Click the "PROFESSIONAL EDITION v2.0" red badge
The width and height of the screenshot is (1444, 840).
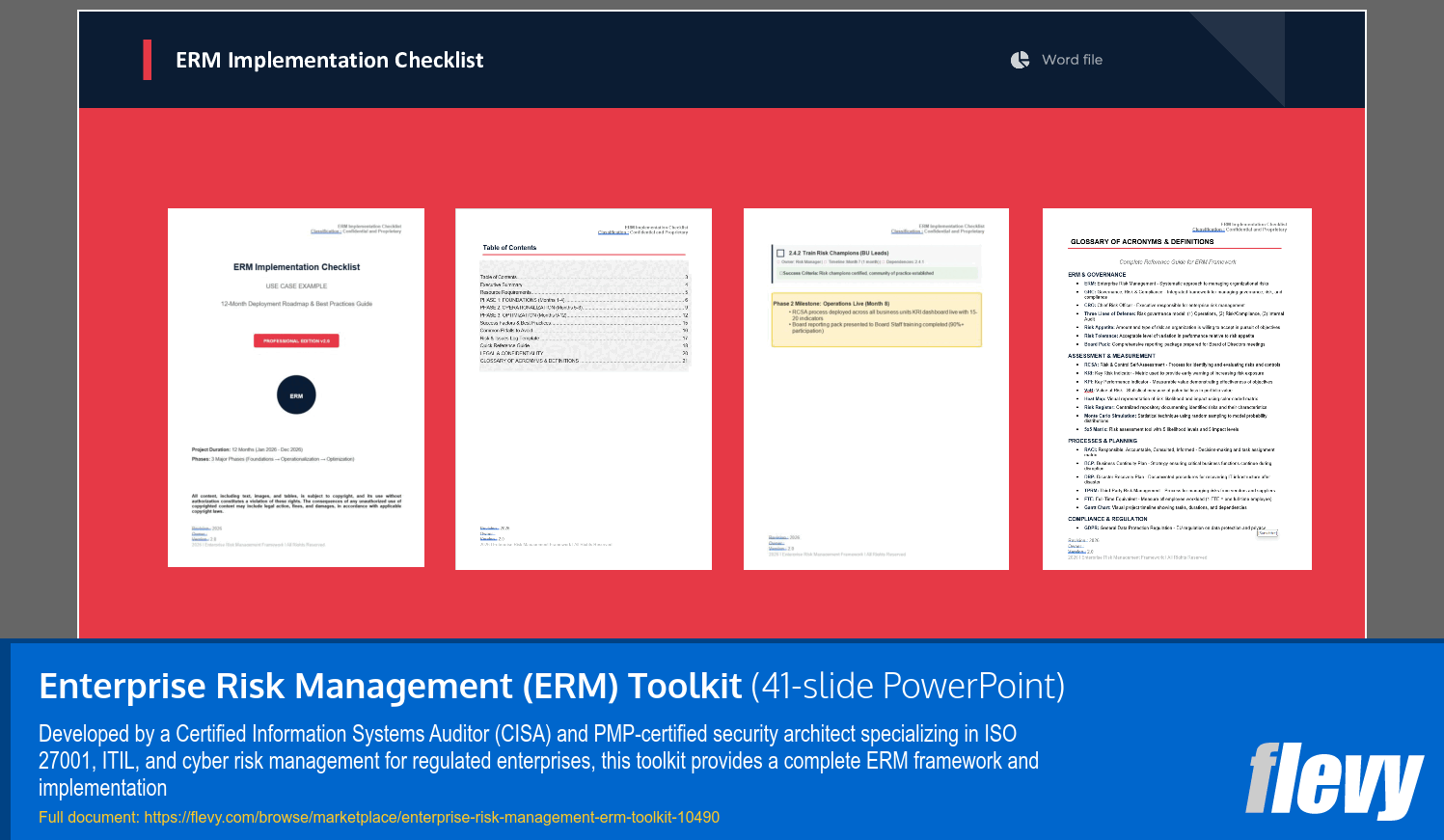click(x=296, y=339)
